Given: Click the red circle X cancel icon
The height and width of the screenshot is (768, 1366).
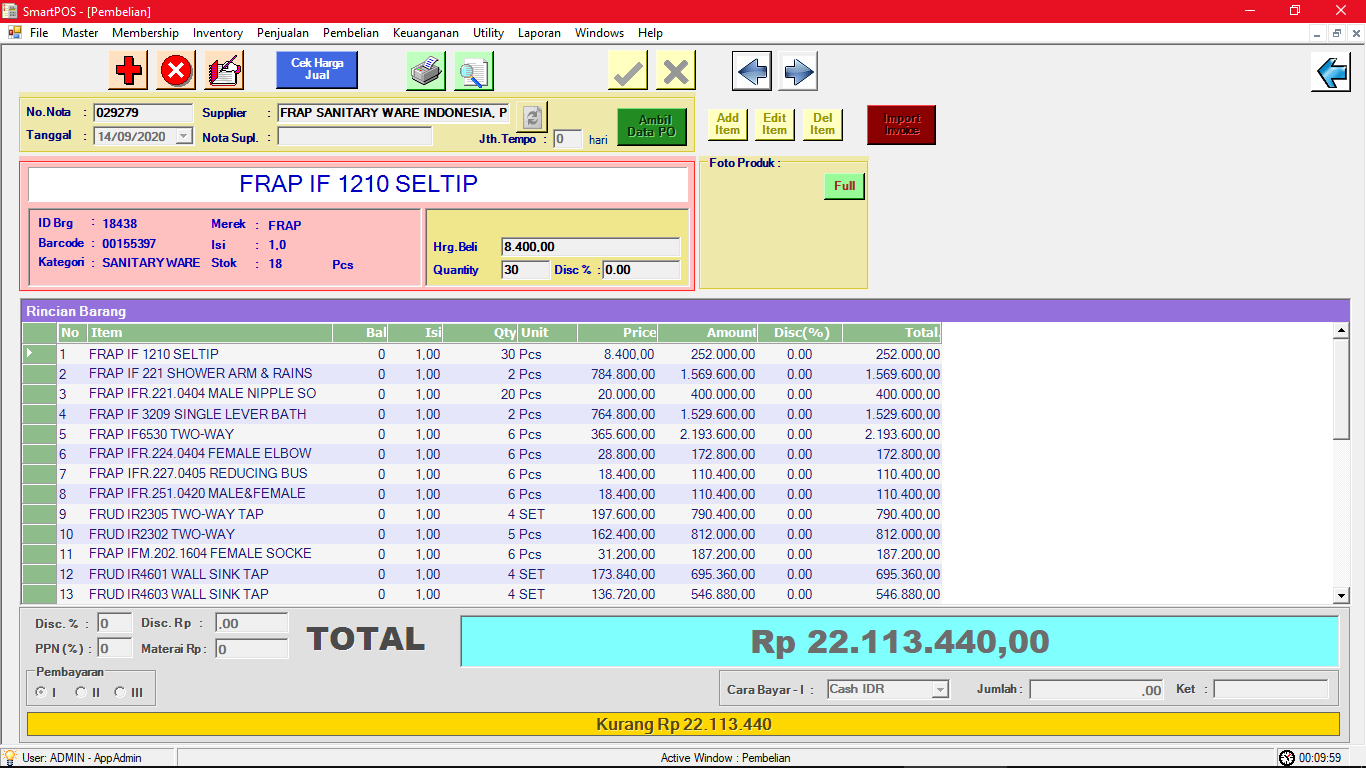Looking at the screenshot, I should tap(176, 71).
